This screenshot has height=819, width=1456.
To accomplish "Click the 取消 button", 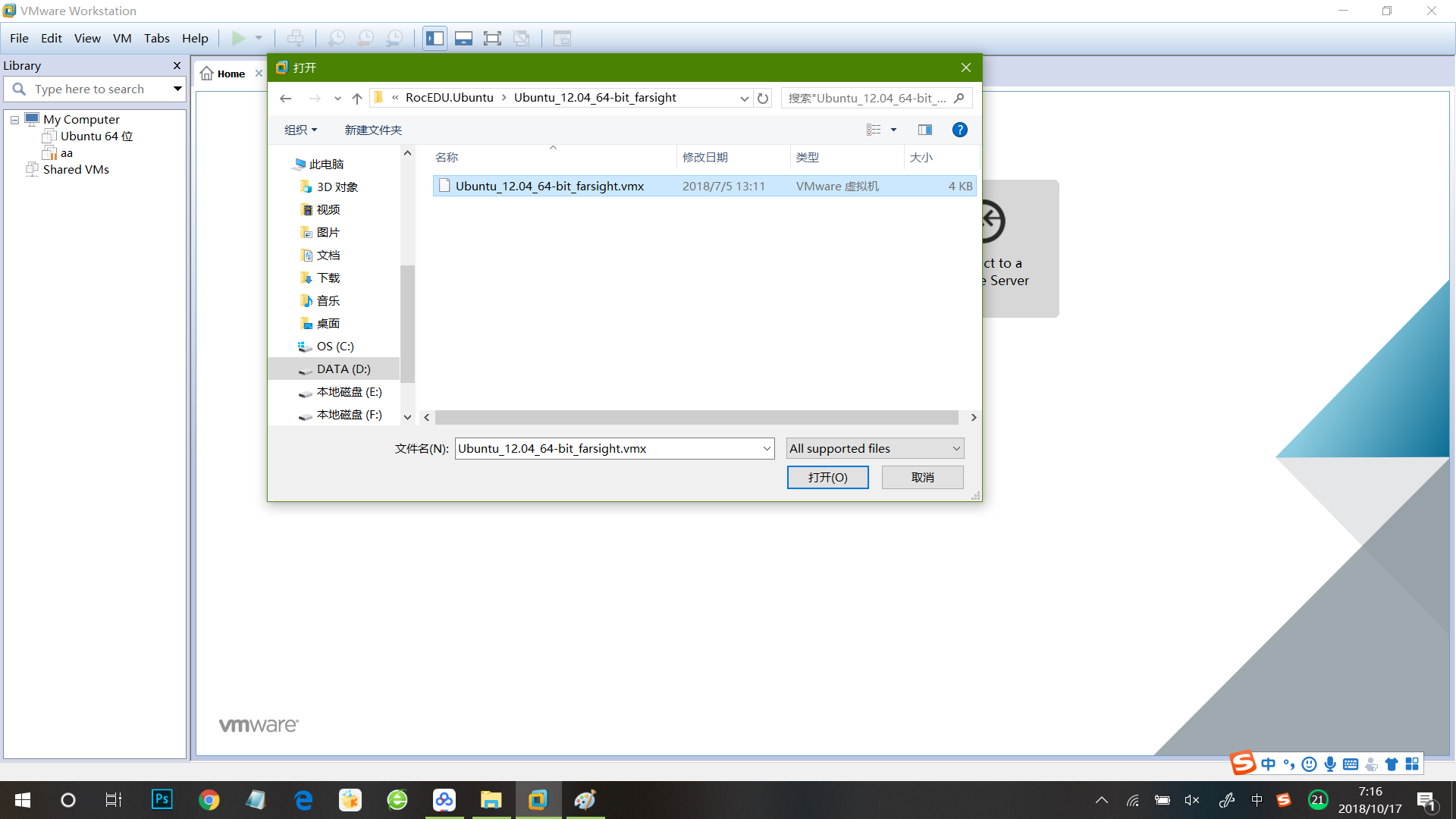I will click(922, 477).
